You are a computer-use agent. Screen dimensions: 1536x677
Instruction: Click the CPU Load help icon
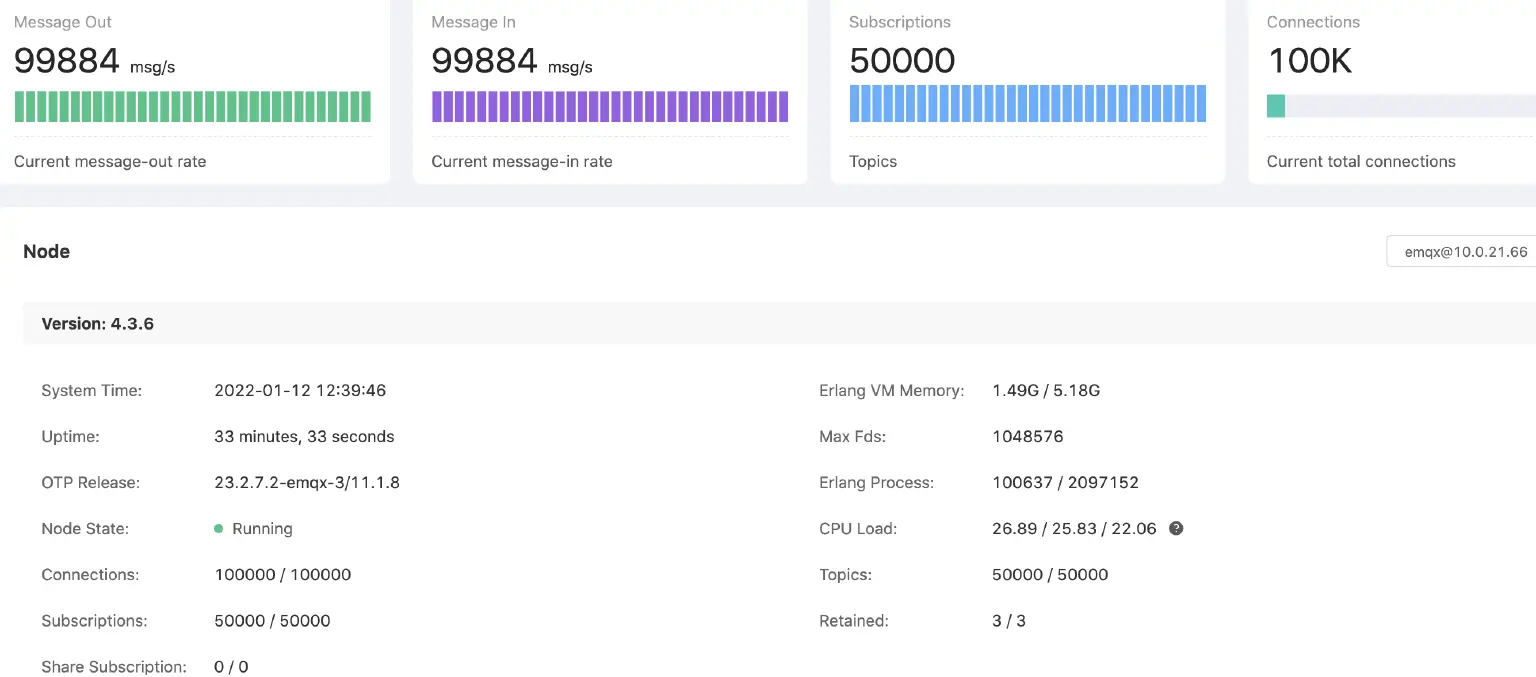pyautogui.click(x=1176, y=528)
